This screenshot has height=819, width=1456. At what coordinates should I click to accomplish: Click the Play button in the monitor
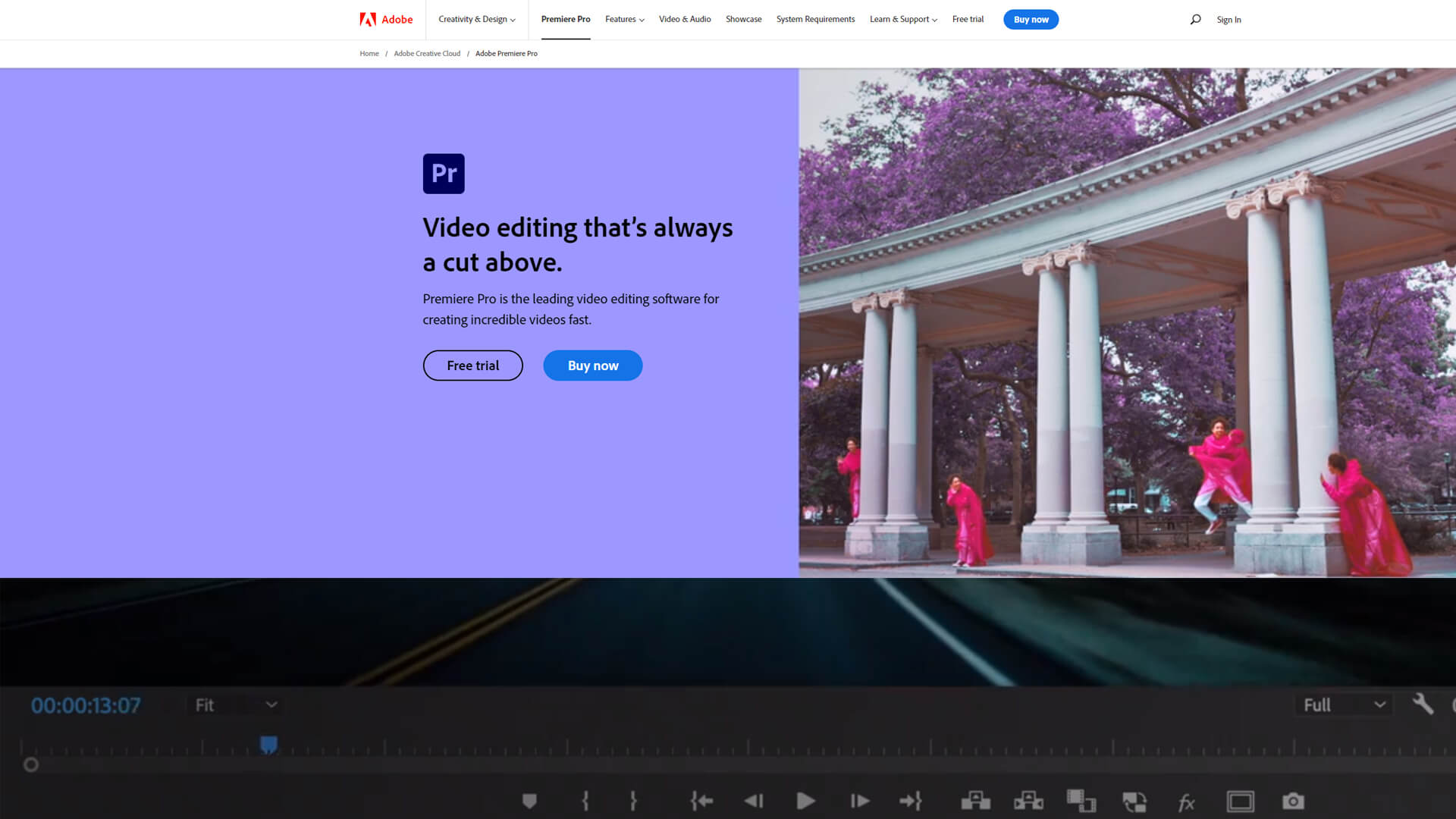(805, 801)
